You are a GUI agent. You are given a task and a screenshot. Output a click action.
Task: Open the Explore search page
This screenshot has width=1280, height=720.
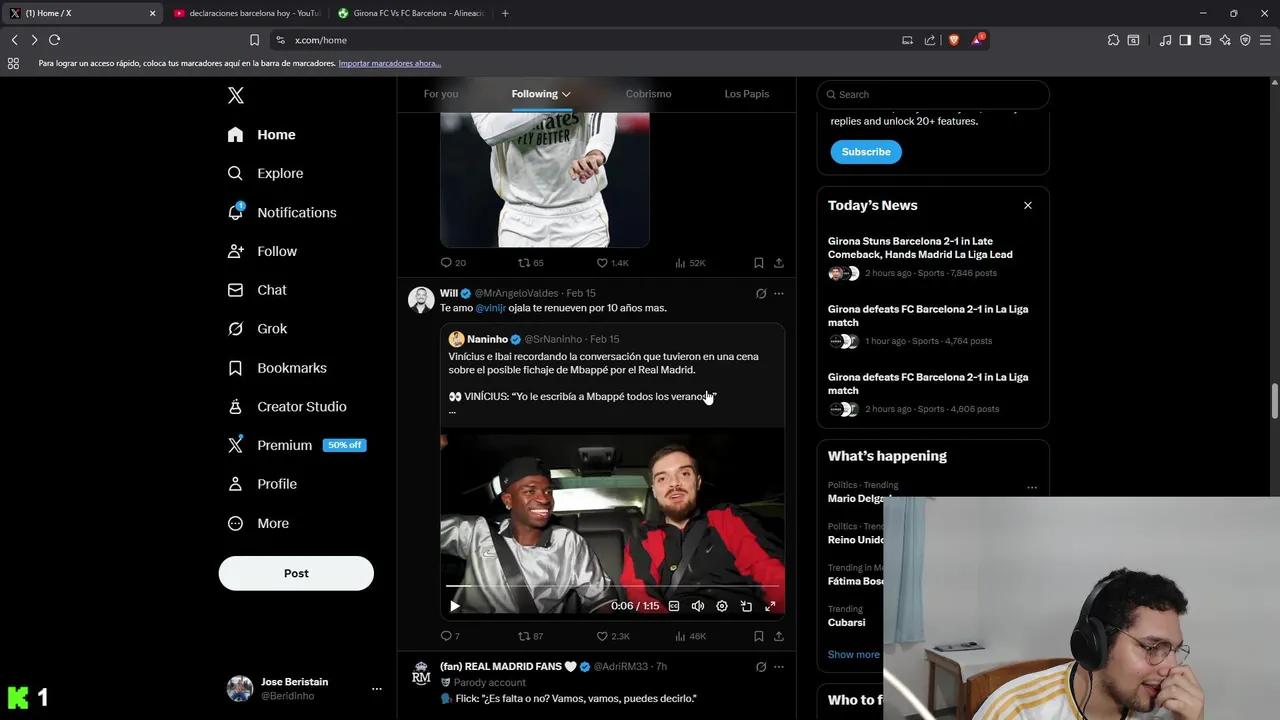[x=265, y=173]
